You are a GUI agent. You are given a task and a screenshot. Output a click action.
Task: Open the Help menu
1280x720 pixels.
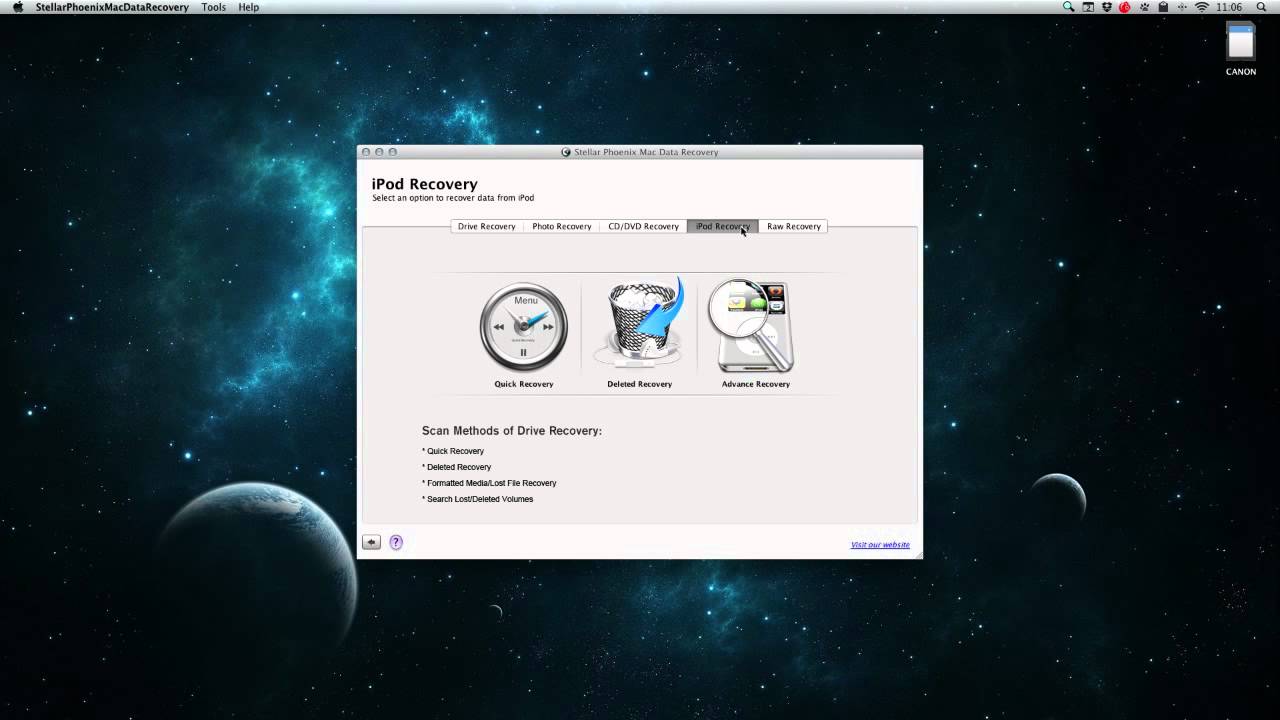coord(249,7)
